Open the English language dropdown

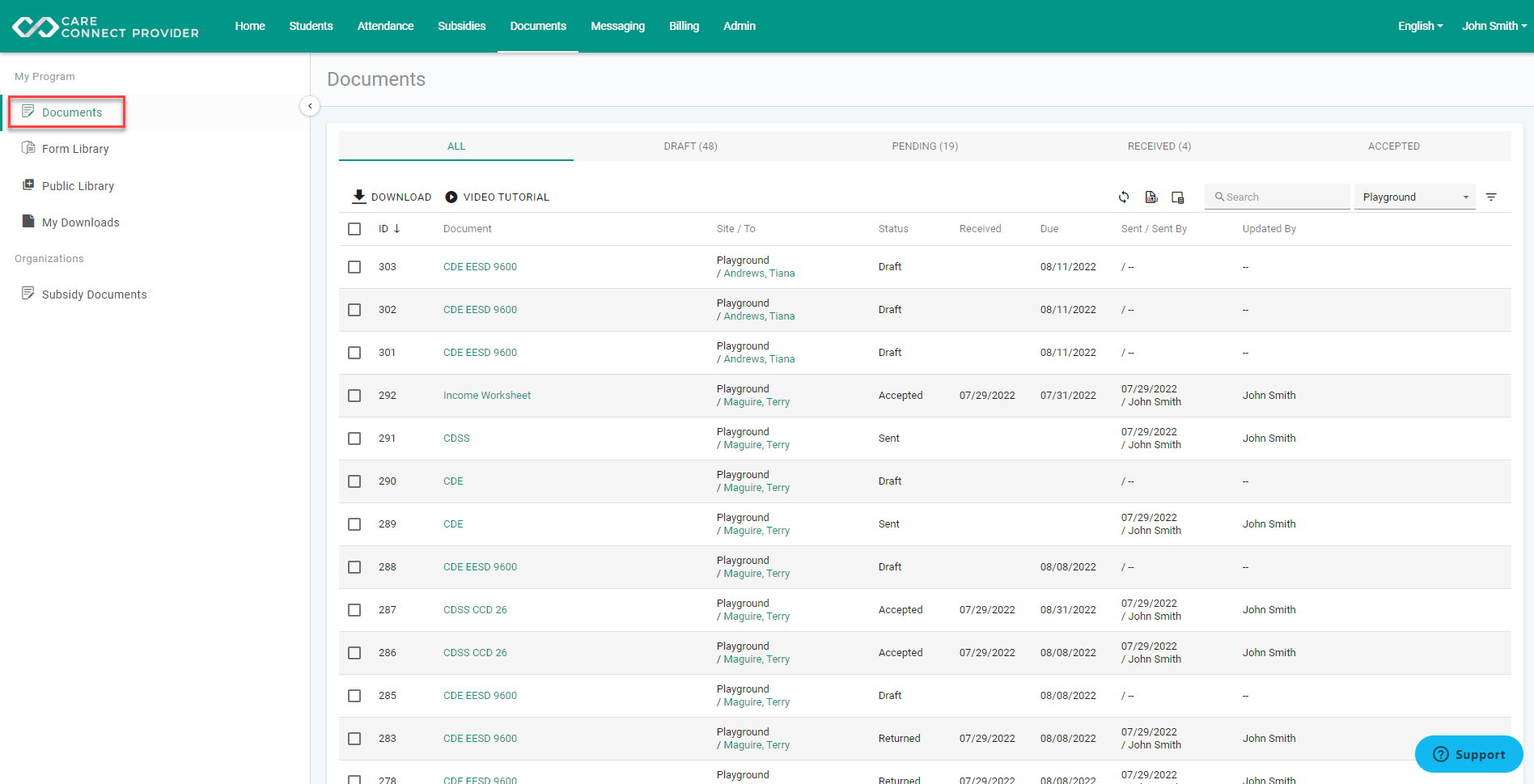[1420, 26]
